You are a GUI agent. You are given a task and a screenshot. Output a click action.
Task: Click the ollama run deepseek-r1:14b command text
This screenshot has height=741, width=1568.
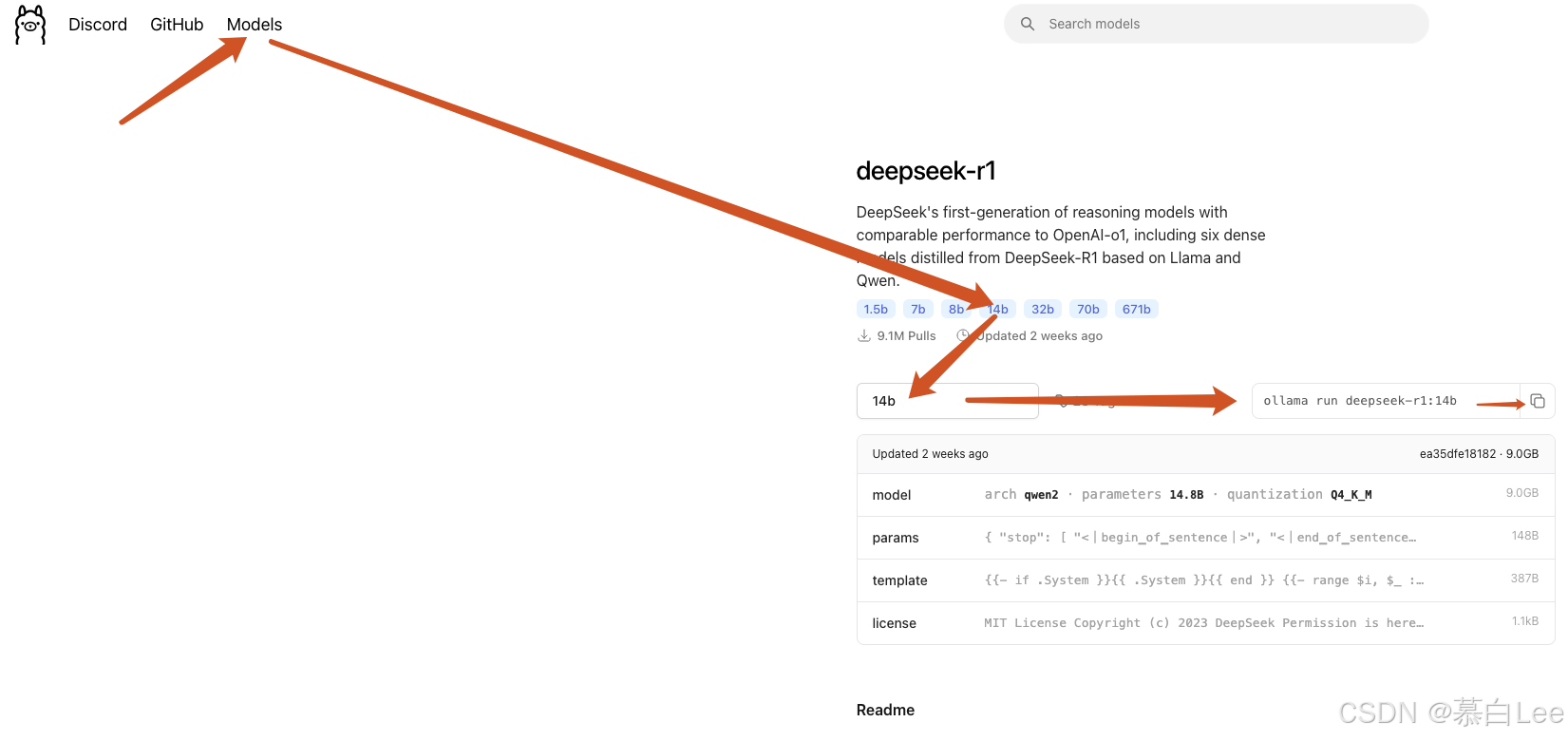pyautogui.click(x=1359, y=401)
